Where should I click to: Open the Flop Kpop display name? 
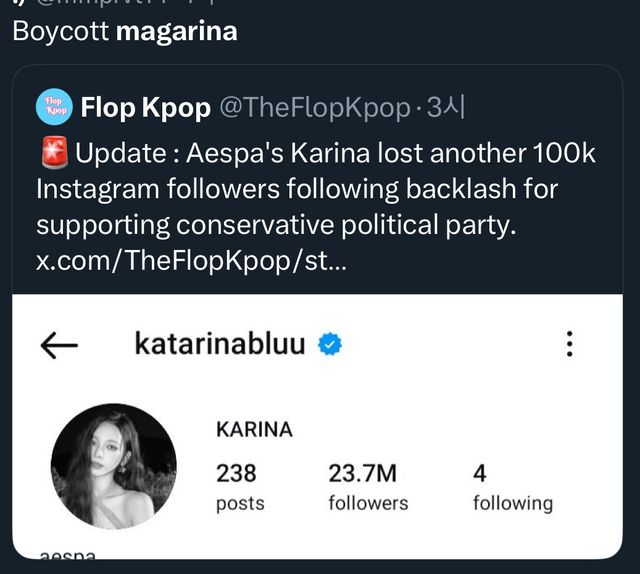[x=145, y=107]
